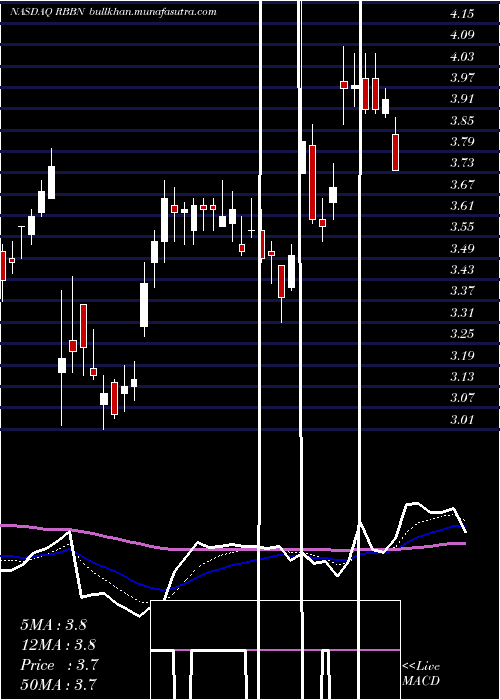This screenshot has height=700, width=500.
Task: Click the 3.31 price axis label
Action: point(462,312)
